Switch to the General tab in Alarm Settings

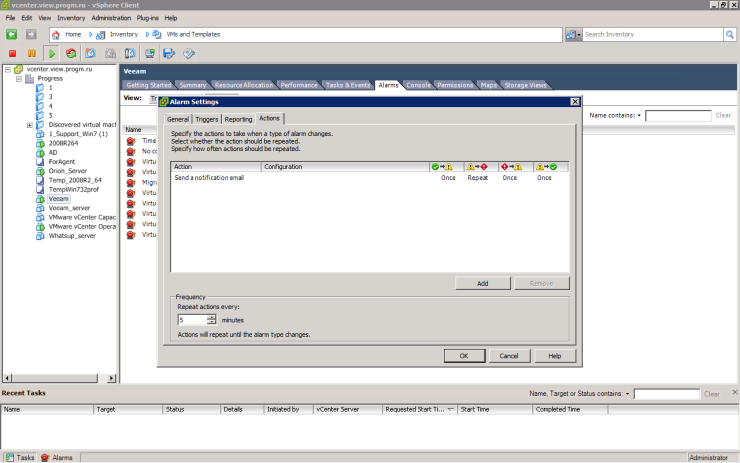(178, 119)
